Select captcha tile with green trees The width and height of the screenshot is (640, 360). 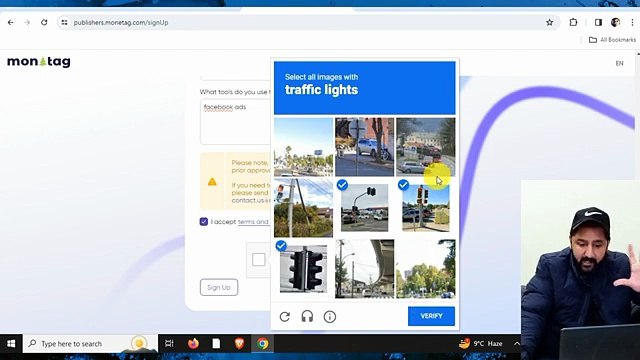425,269
